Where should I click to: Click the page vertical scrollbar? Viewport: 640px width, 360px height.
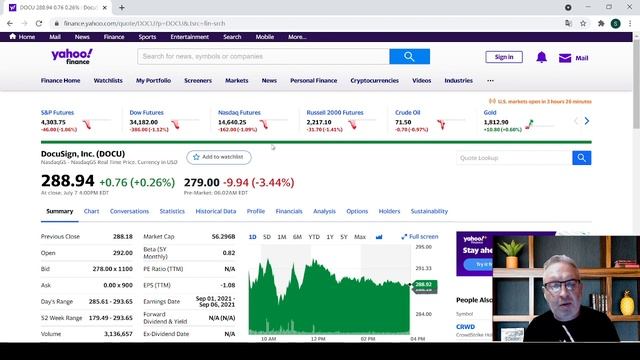[636, 84]
